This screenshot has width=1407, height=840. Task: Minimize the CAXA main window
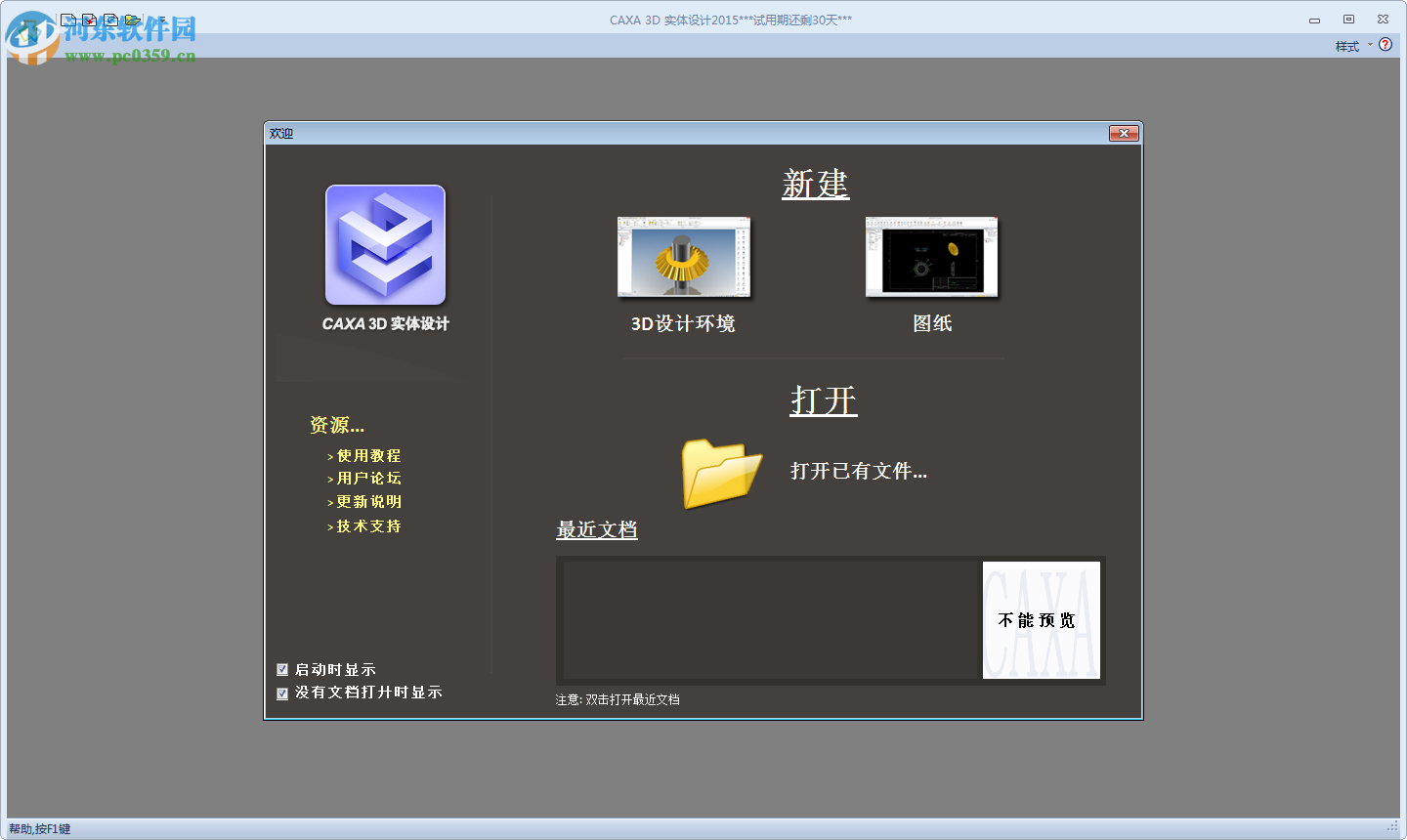pyautogui.click(x=1314, y=20)
